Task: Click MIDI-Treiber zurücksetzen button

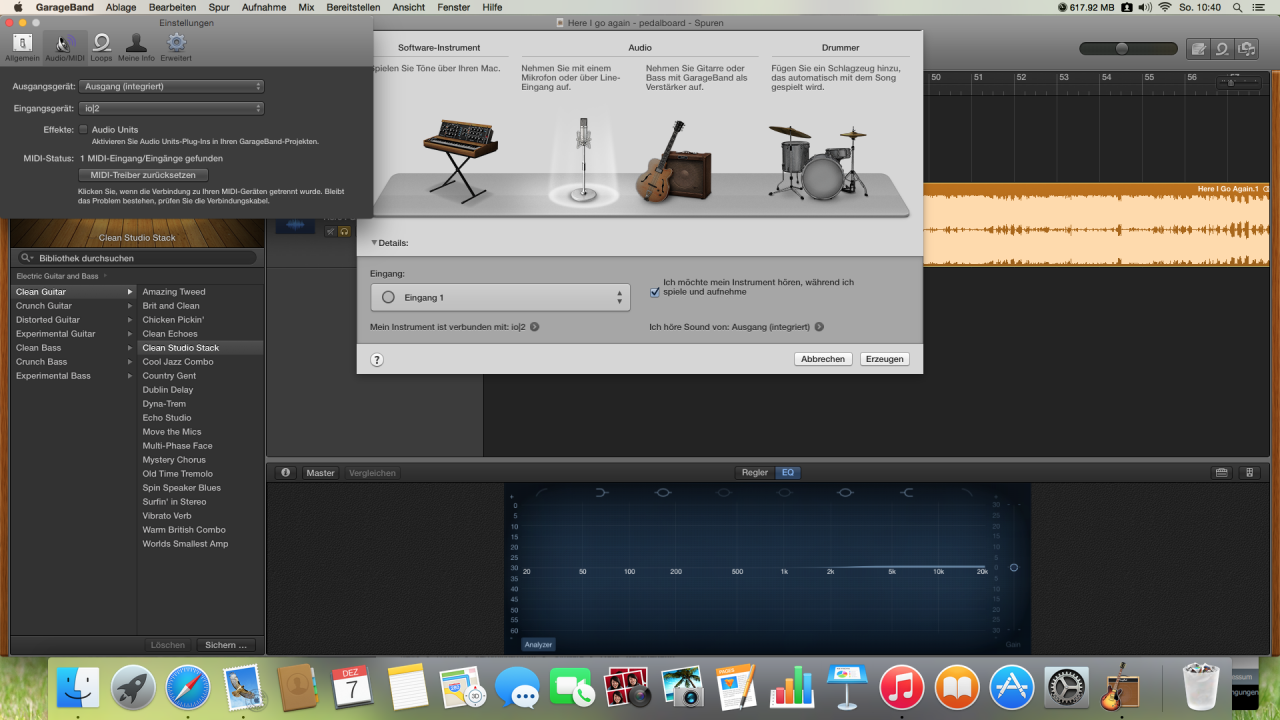Action: tap(143, 175)
